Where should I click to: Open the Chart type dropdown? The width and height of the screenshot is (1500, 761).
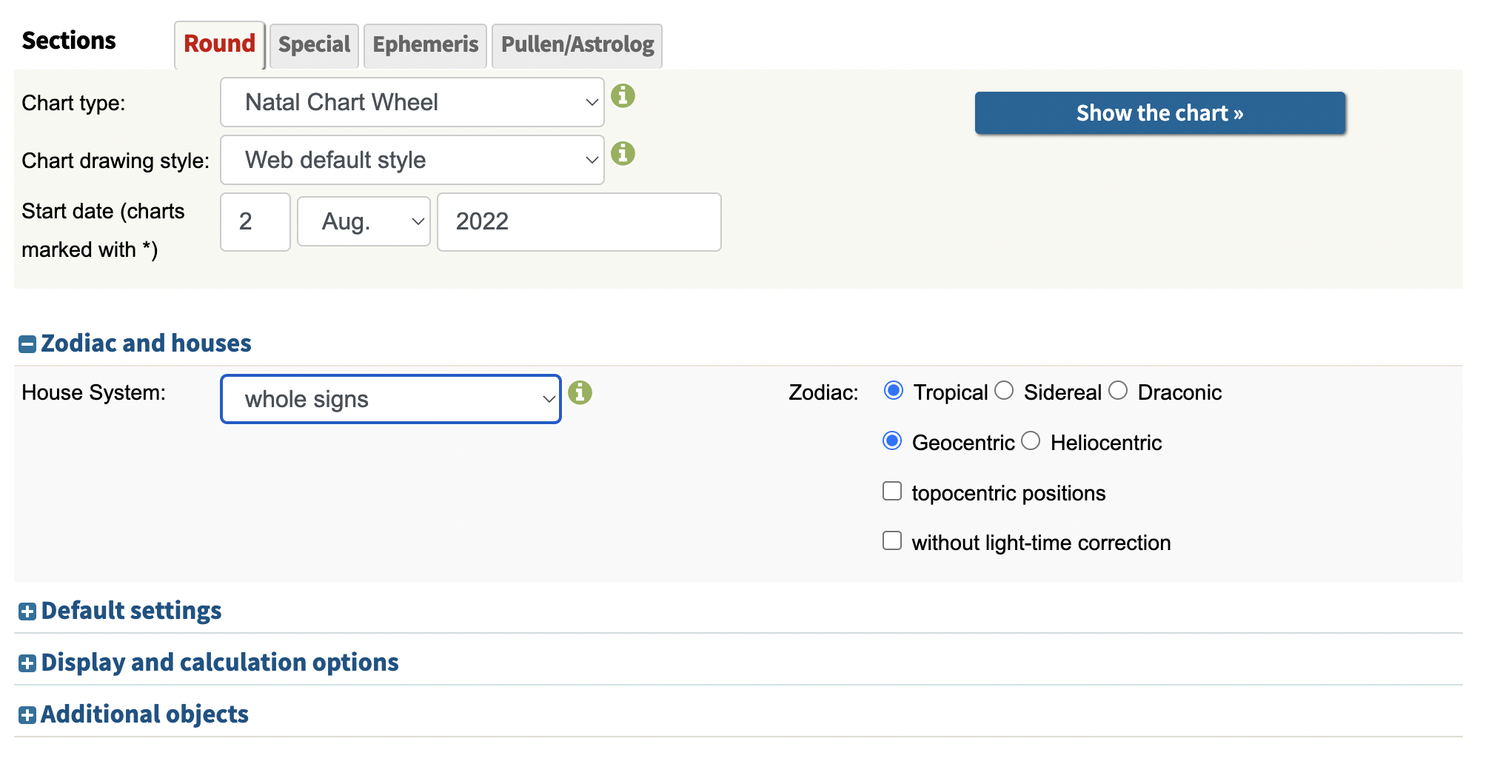[412, 102]
